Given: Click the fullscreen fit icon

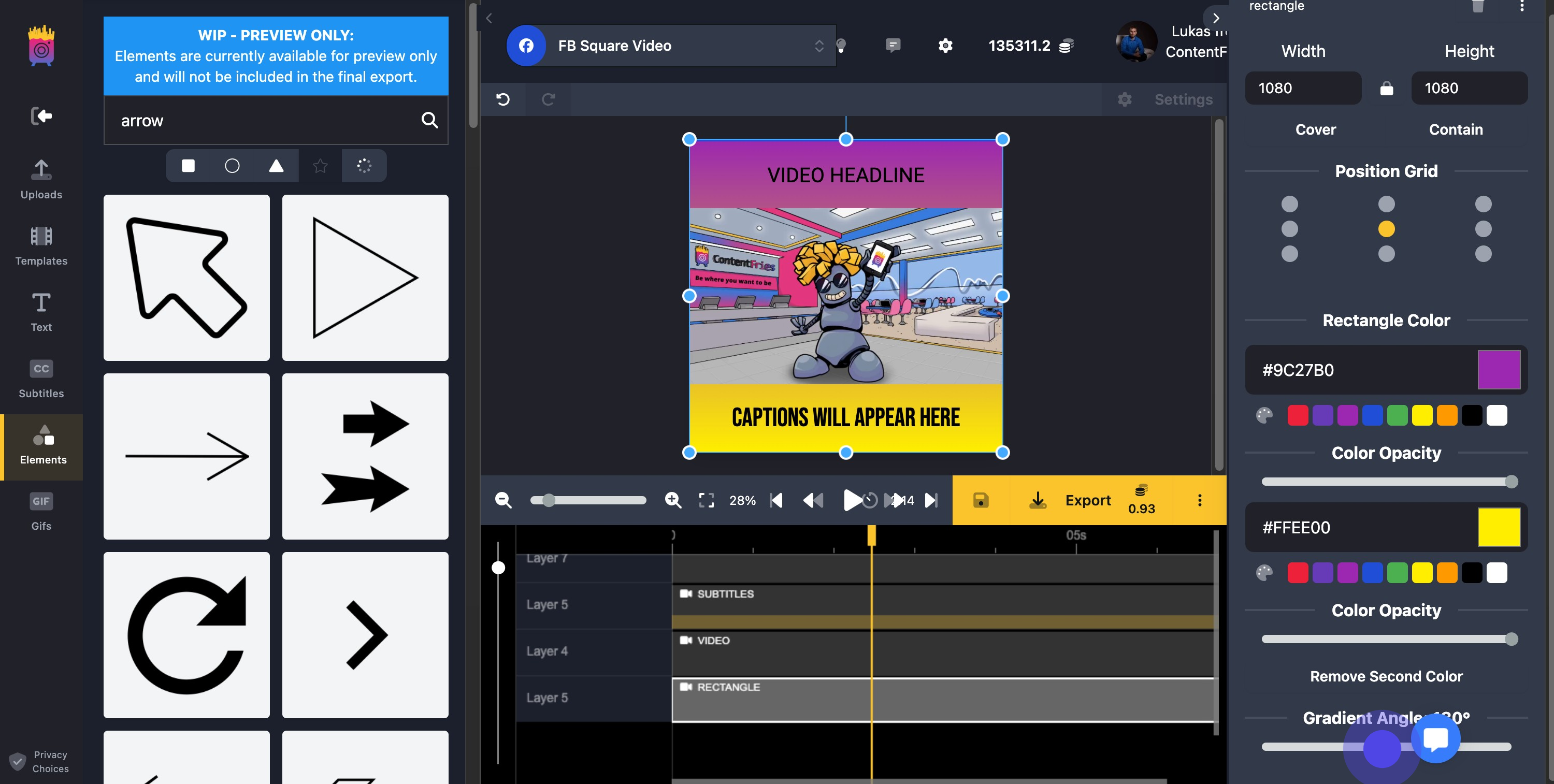Looking at the screenshot, I should coord(706,500).
